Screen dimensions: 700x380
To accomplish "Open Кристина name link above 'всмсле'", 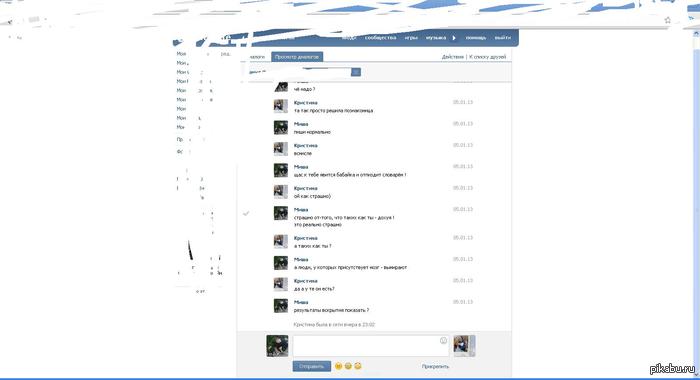I will 306,146.
